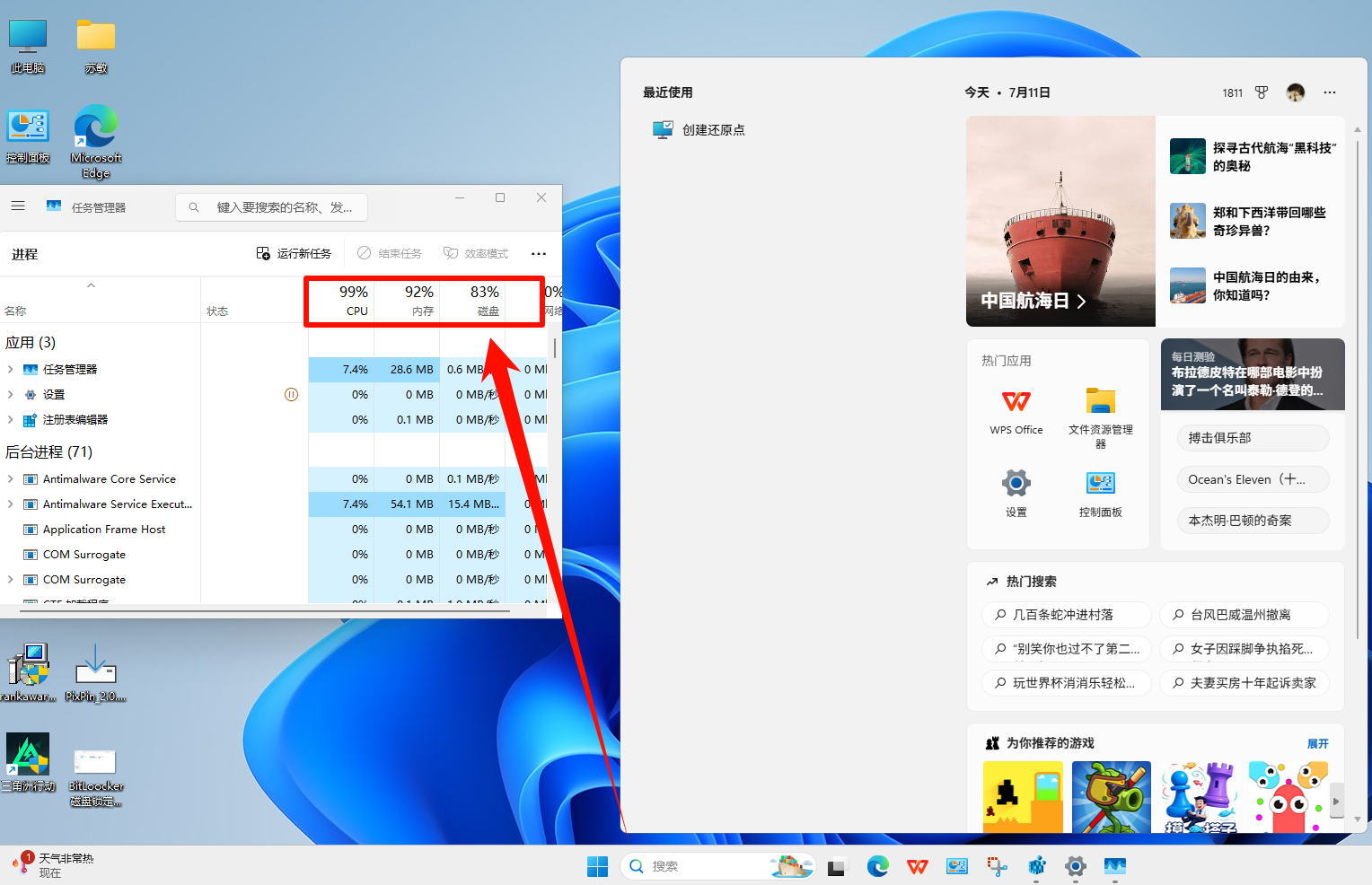
Task: Expand the 注册表编辑器 process row
Action: 10,420
